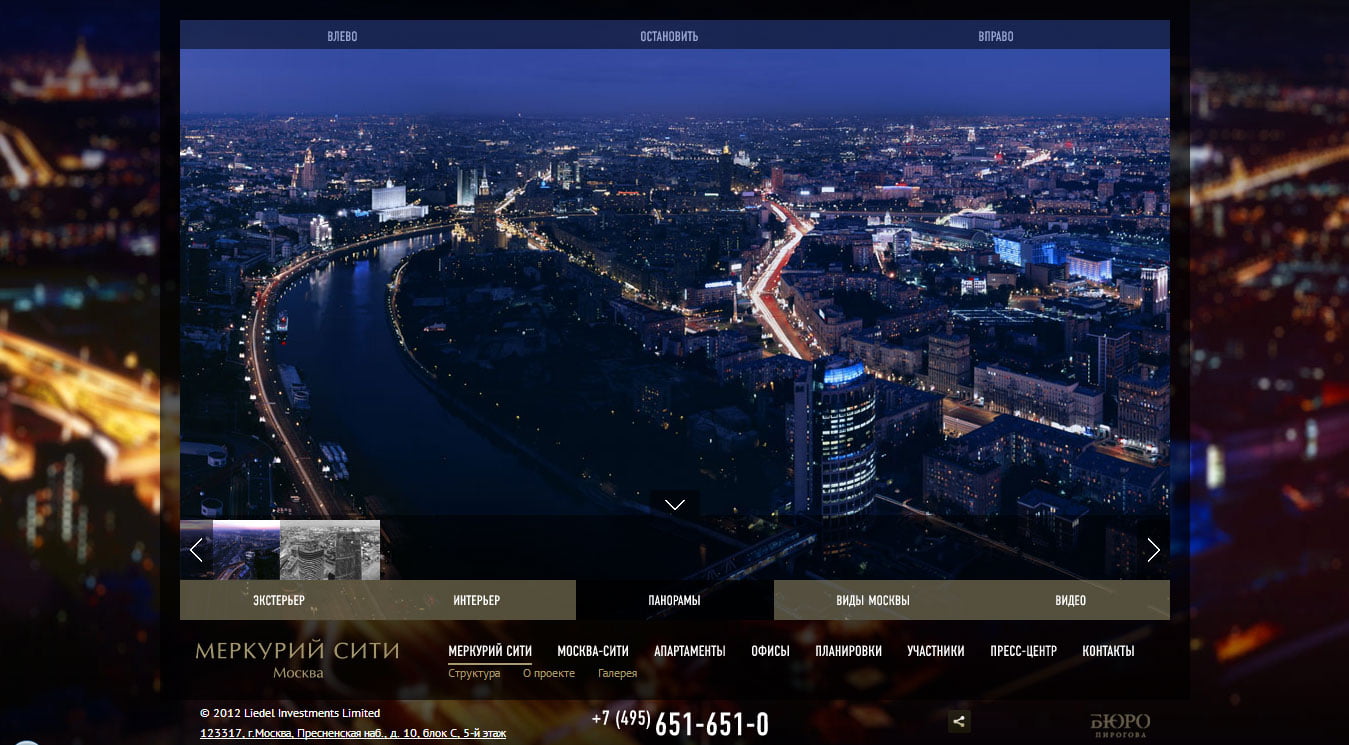Open the АПАРТАМЕНТЫ menu item
1349x745 pixels.
click(689, 651)
